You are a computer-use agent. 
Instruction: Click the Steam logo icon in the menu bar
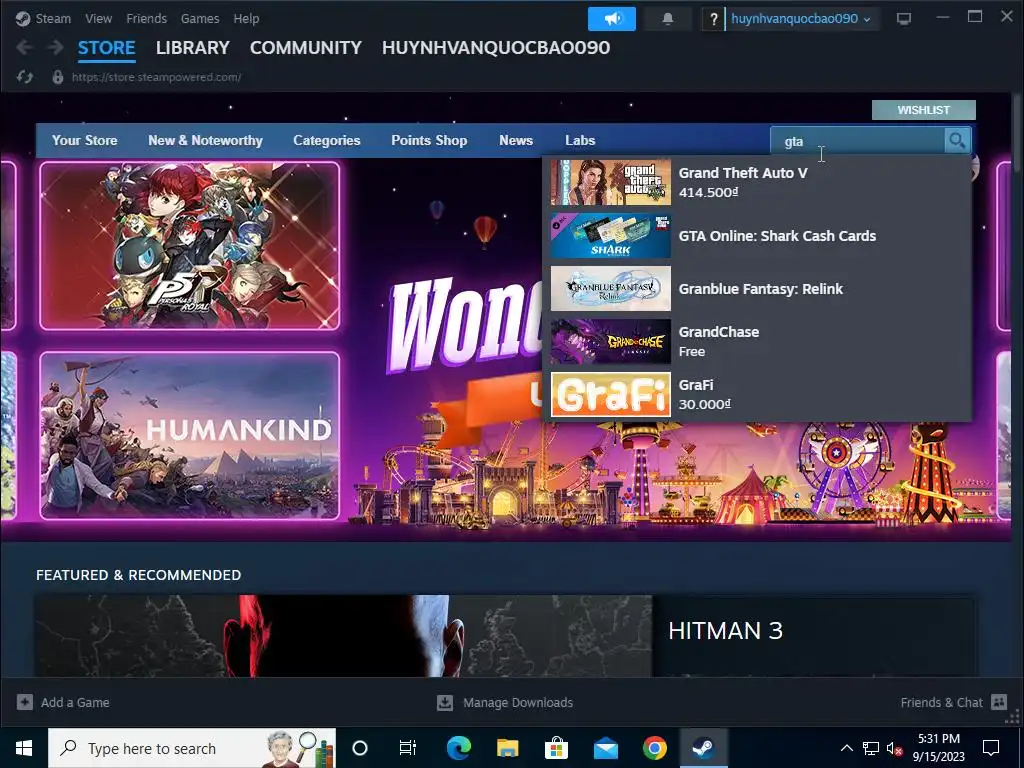[x=23, y=19]
